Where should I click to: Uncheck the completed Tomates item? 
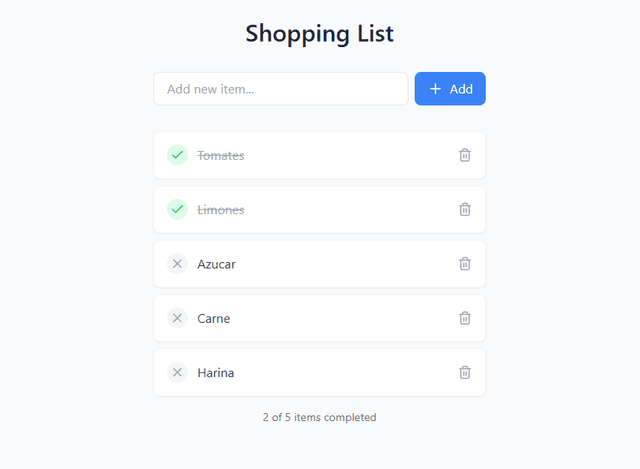(x=177, y=155)
